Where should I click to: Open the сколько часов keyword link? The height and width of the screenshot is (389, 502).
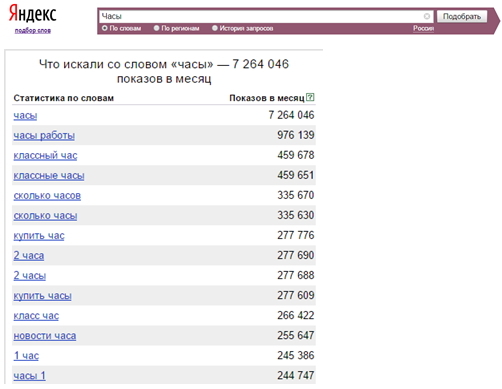pos(47,195)
